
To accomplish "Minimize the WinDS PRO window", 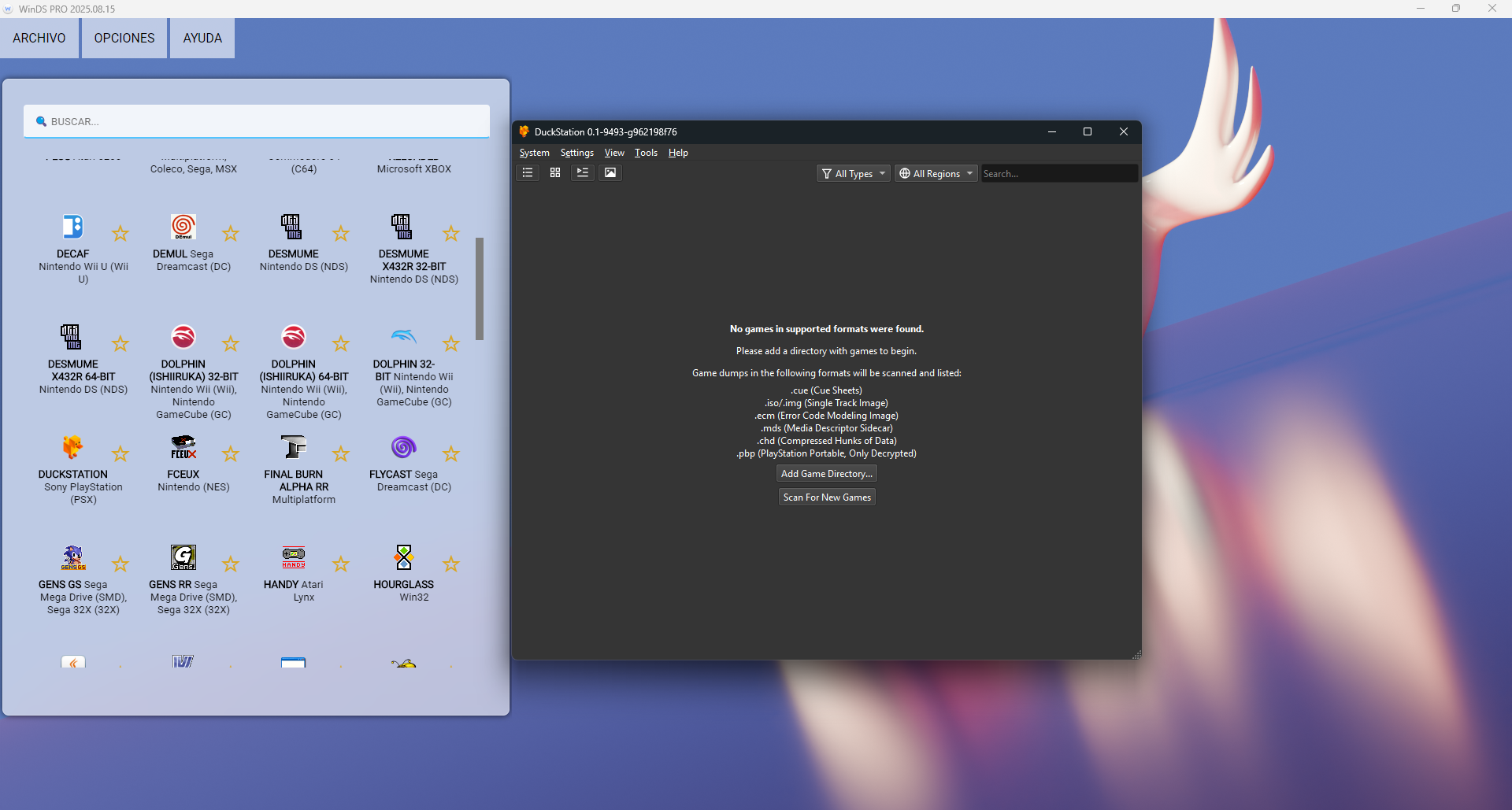I will pyautogui.click(x=1421, y=9).
